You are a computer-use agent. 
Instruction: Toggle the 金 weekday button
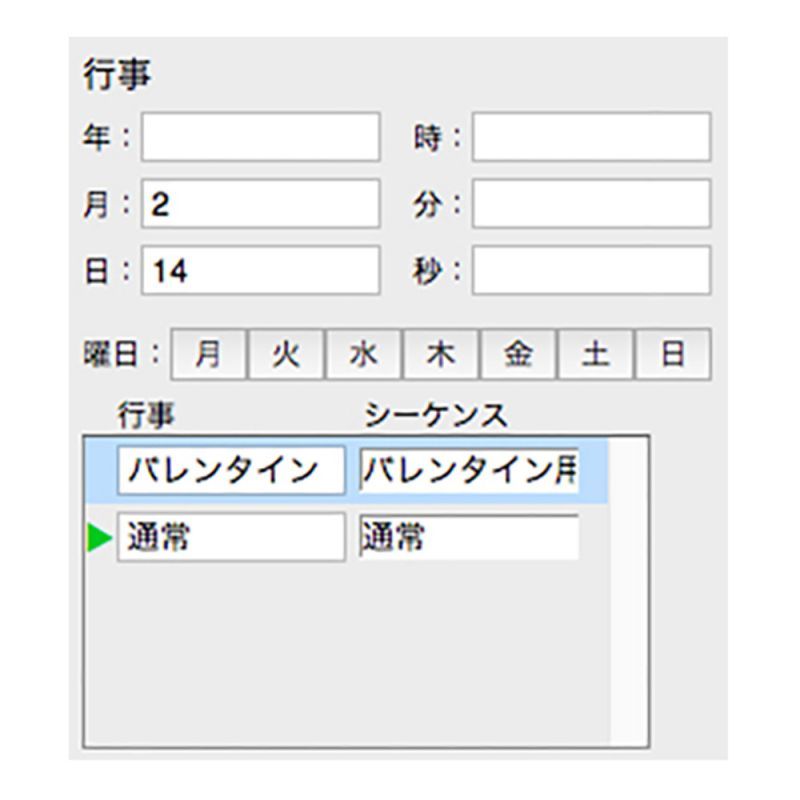click(518, 354)
